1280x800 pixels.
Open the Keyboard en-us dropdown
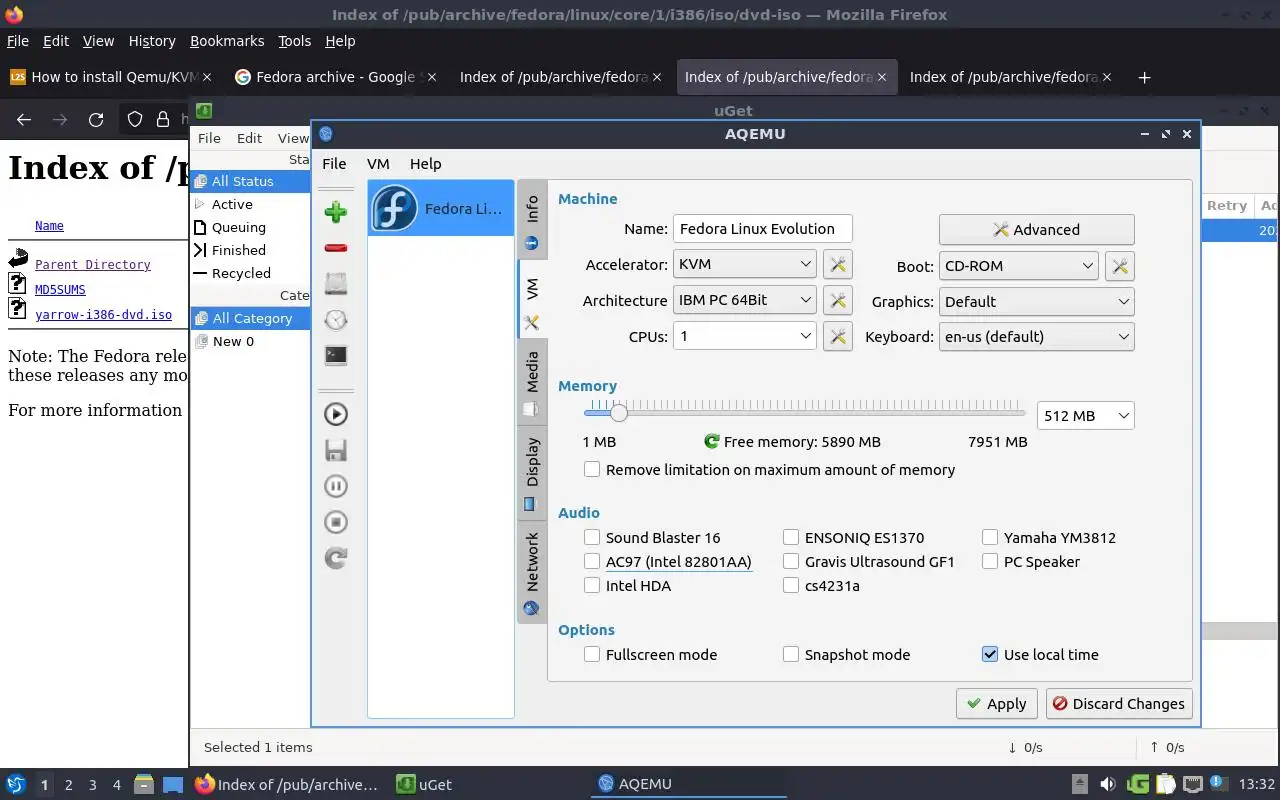point(1036,336)
